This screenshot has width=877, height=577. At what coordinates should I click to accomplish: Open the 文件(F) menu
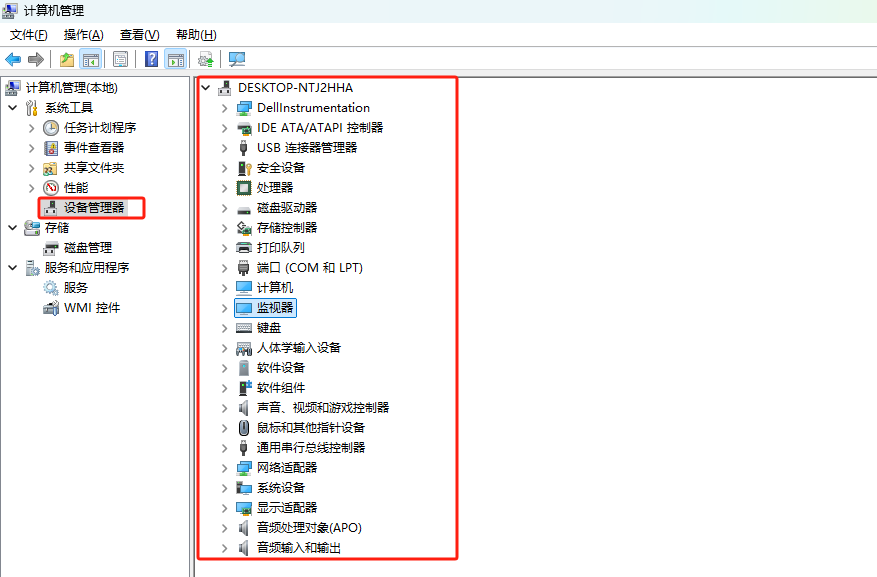(x=29, y=35)
